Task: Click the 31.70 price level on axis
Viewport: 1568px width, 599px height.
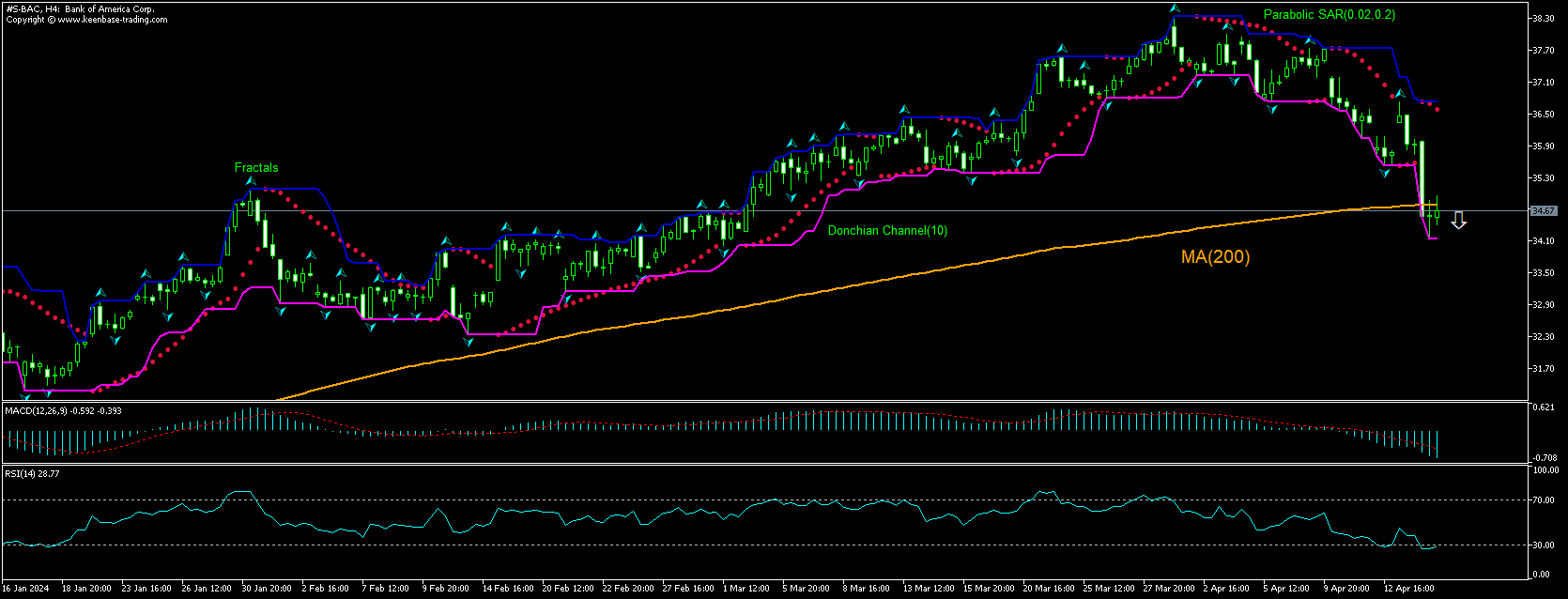Action: (1543, 369)
